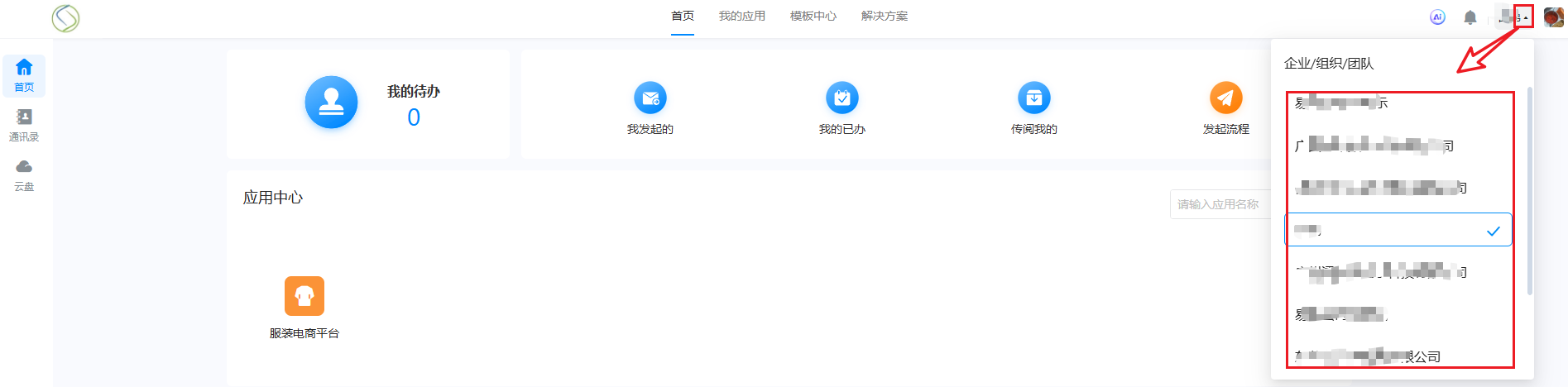Click the 我的已办 calendar-check icon
Image resolution: width=1568 pixels, height=387 pixels.
842,98
